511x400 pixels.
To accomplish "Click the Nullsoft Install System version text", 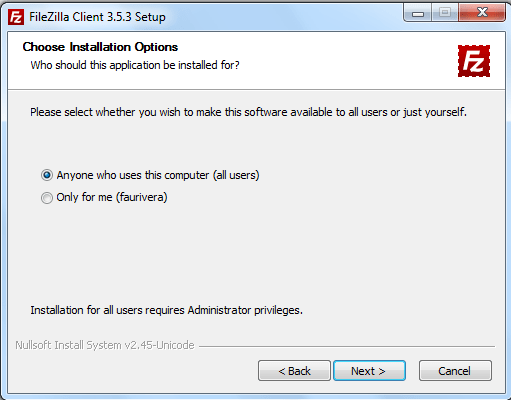I will (105, 345).
